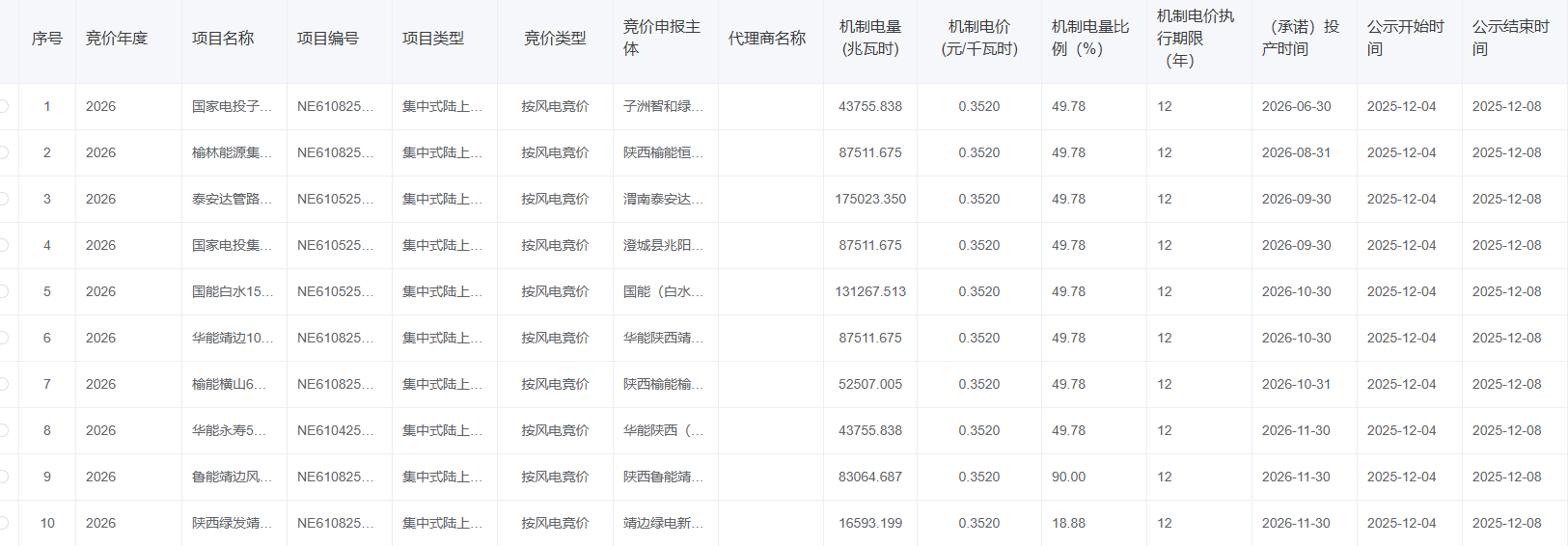Image resolution: width=1568 pixels, height=546 pixels.
Task: Click project name 泰安达管路… in row 3
Action: (x=232, y=199)
